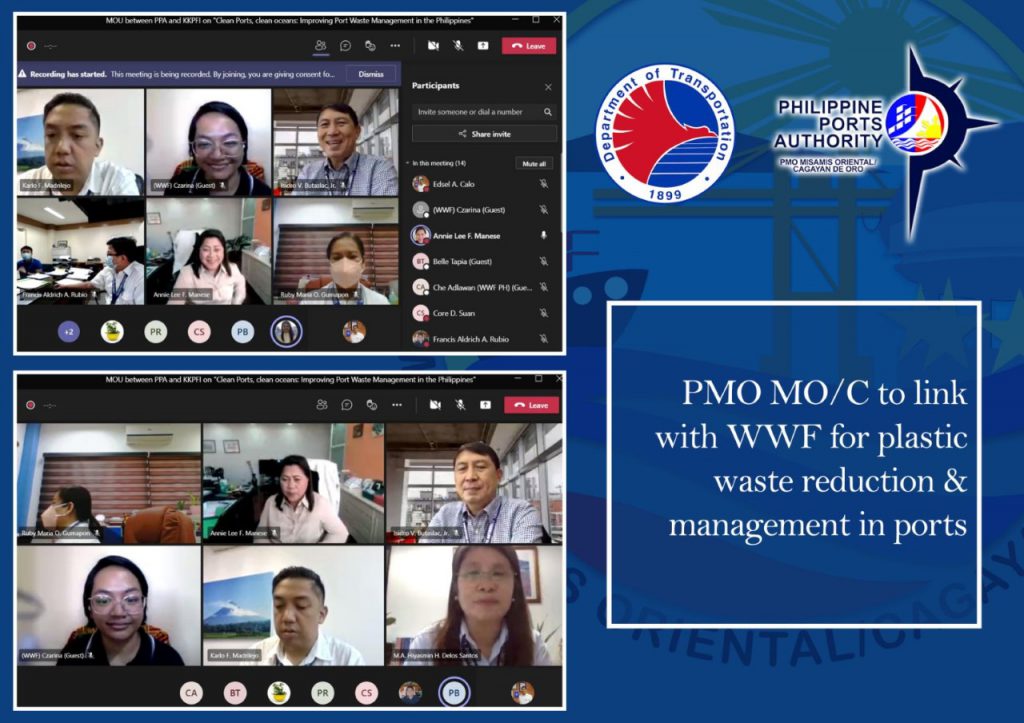Leave the call in the lower meeting window
This screenshot has width=1024, height=723.
(x=532, y=405)
